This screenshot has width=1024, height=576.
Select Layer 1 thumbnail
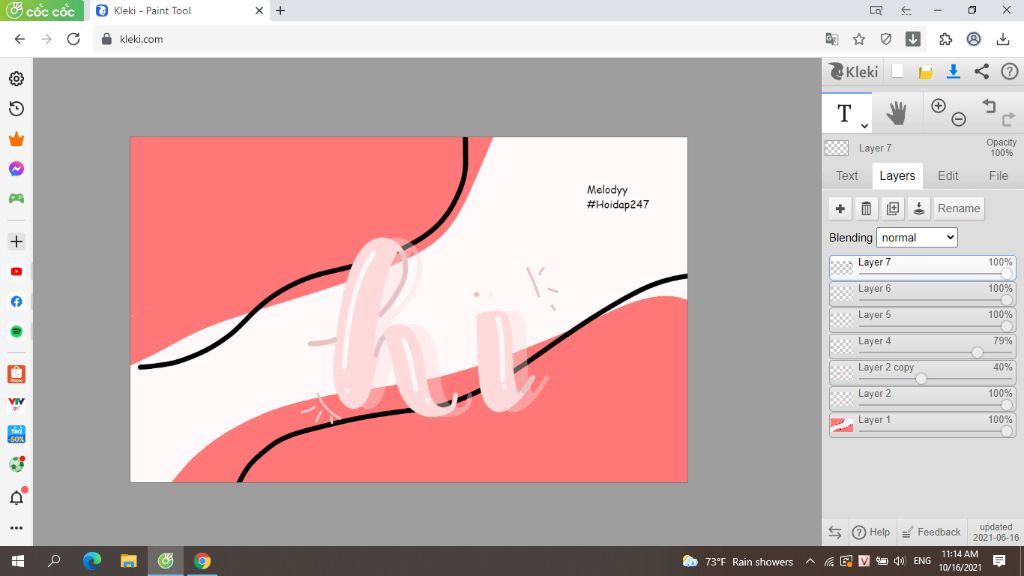pos(841,425)
